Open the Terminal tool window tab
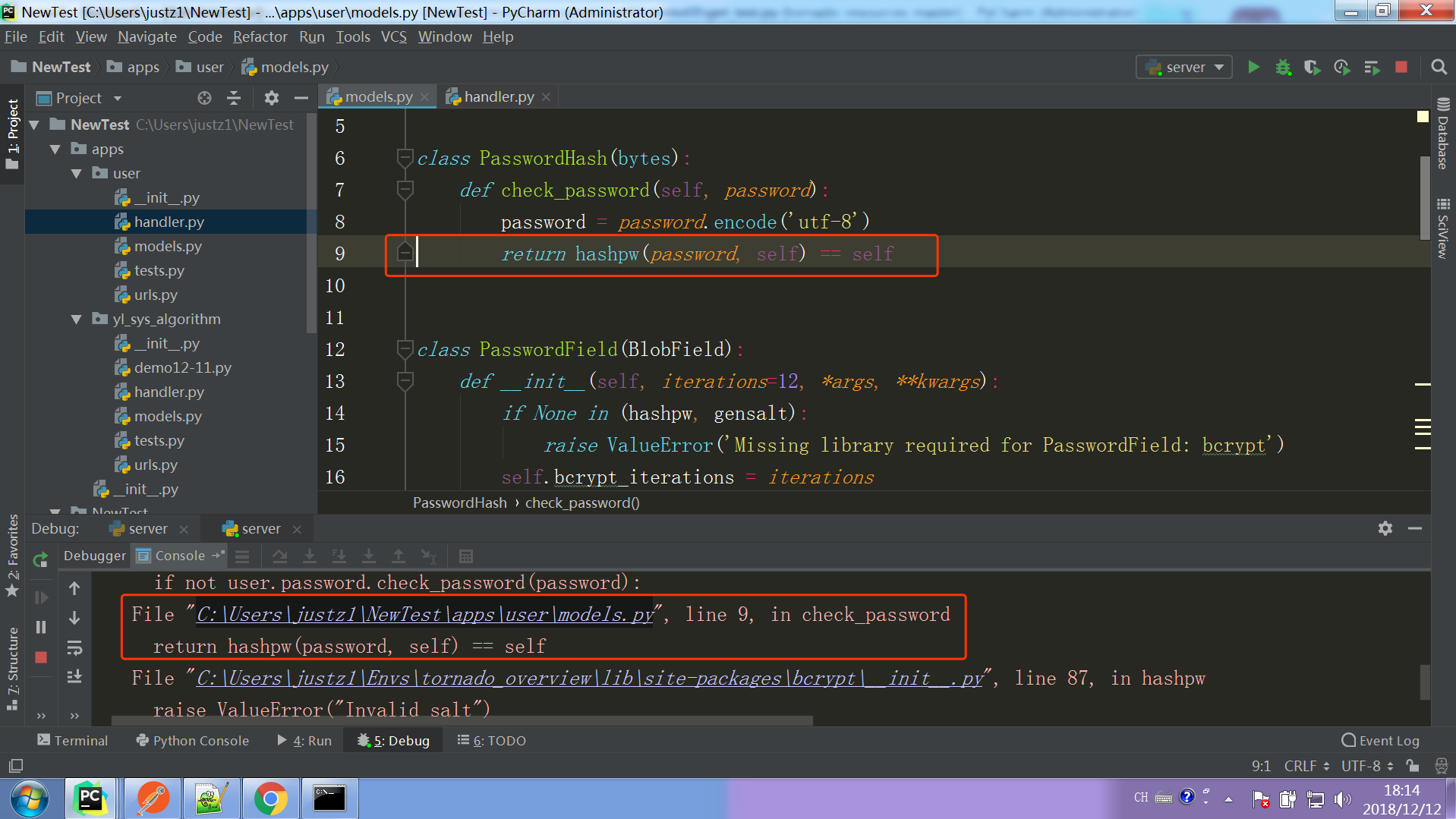 tap(73, 741)
